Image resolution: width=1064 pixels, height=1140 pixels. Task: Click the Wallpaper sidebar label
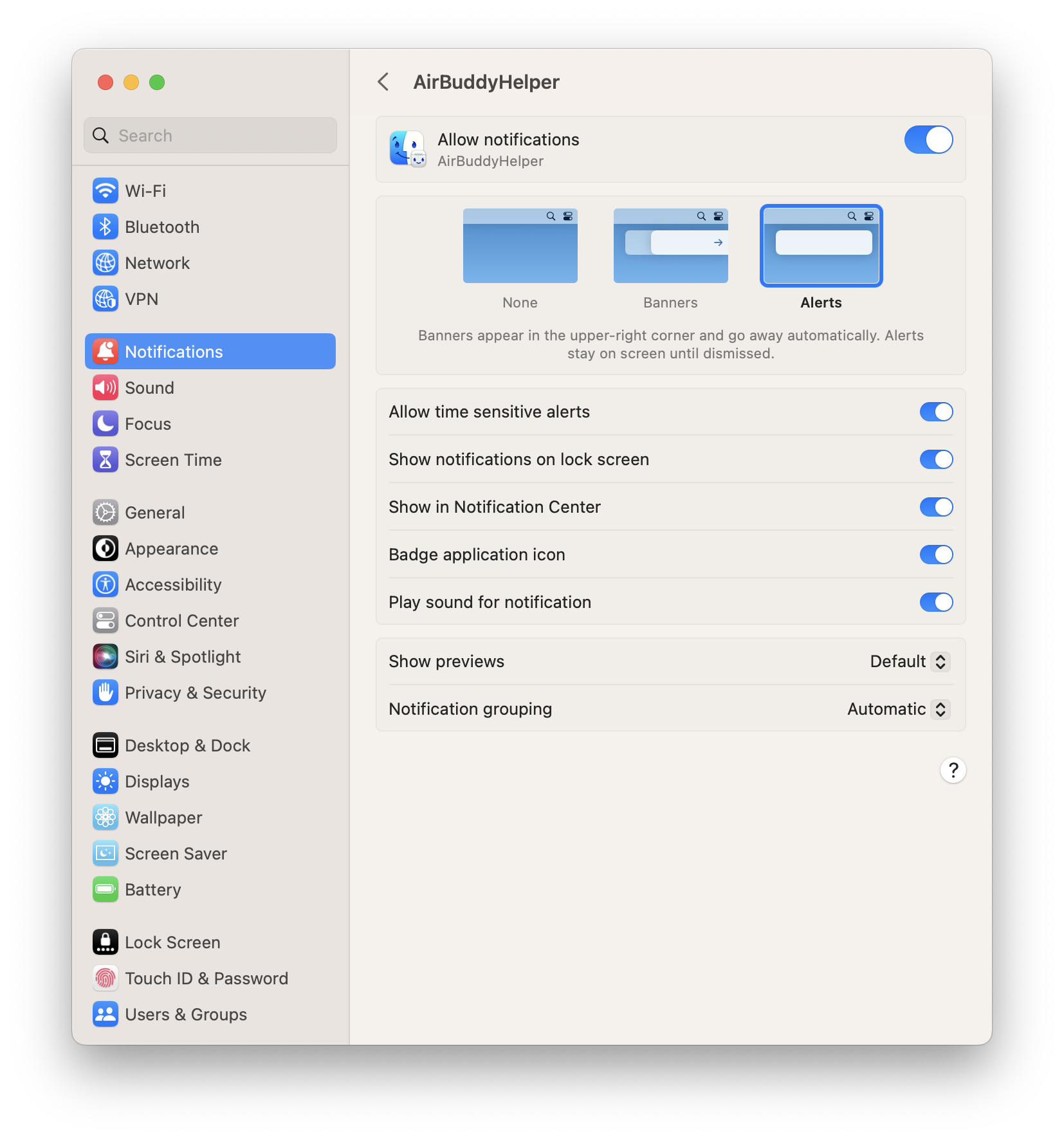(163, 818)
